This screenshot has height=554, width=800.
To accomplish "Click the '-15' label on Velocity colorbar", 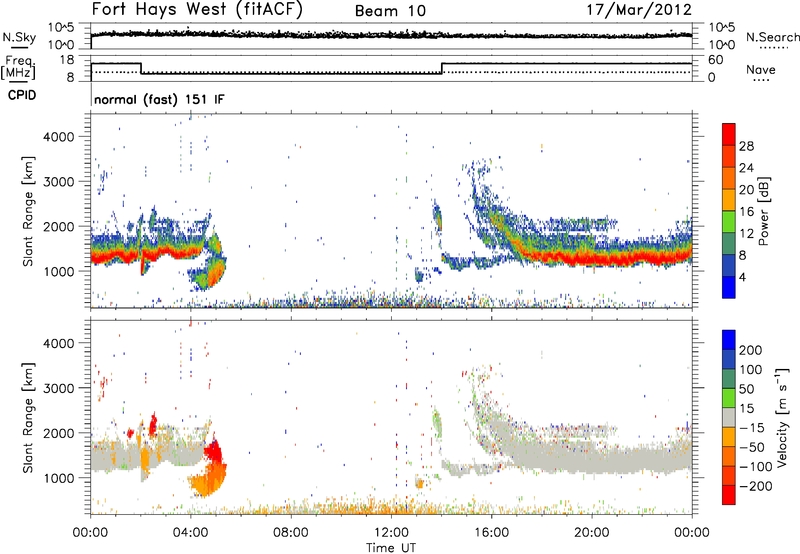I will click(x=751, y=428).
